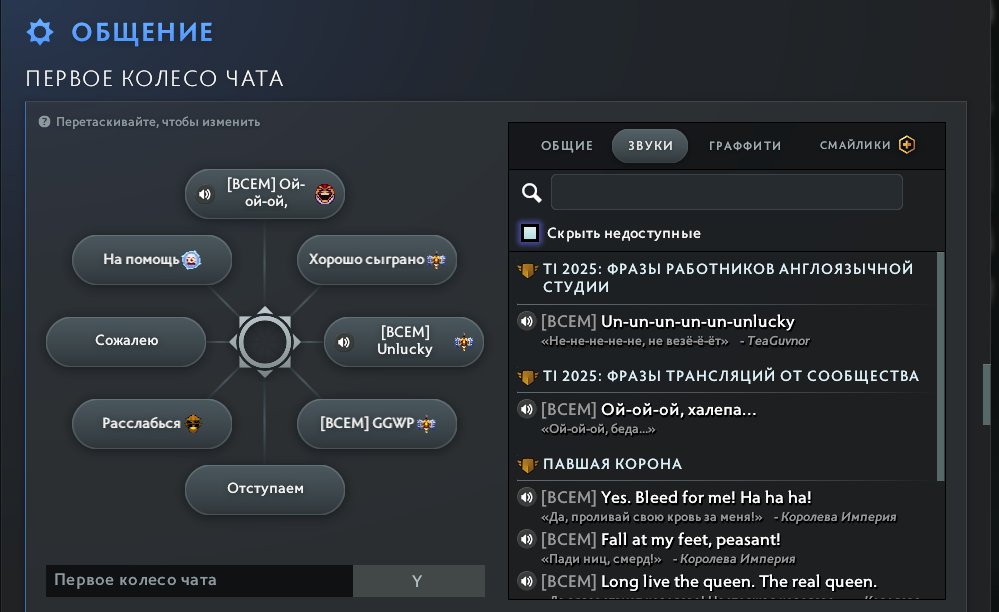Toggle the Скрыть недоступные checkbox
Screen dimensions: 999x612
pos(530,233)
